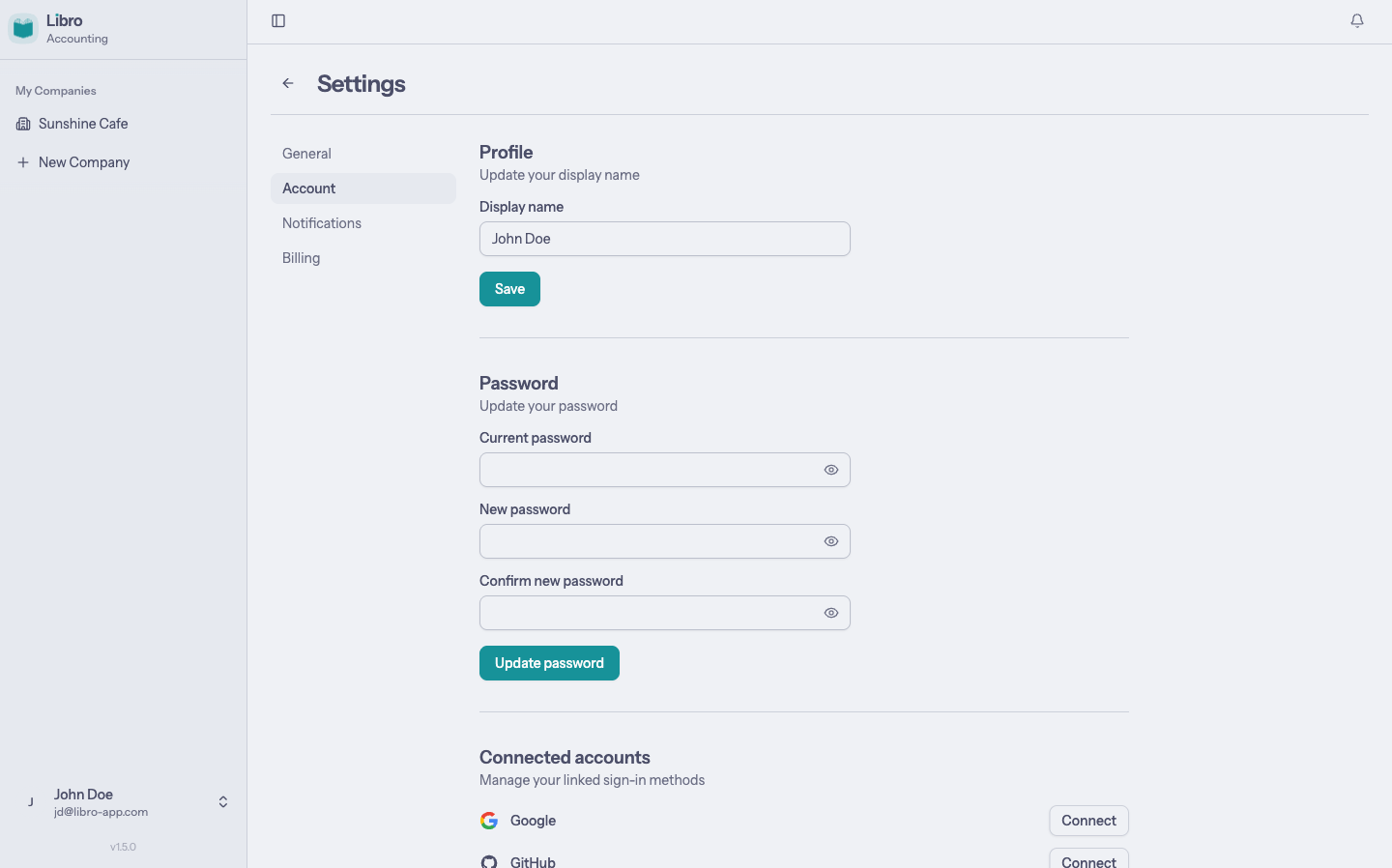Viewport: 1392px width, 868px height.
Task: Save the updated display name
Action: (509, 288)
